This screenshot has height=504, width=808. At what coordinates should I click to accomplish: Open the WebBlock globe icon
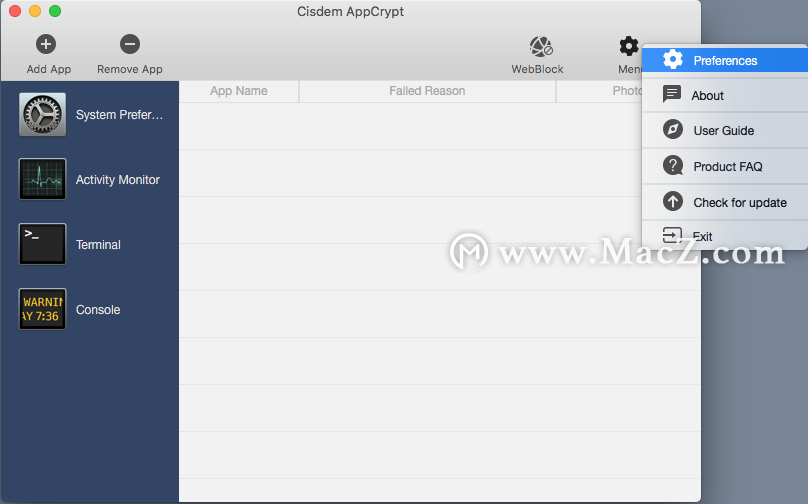pos(541,46)
